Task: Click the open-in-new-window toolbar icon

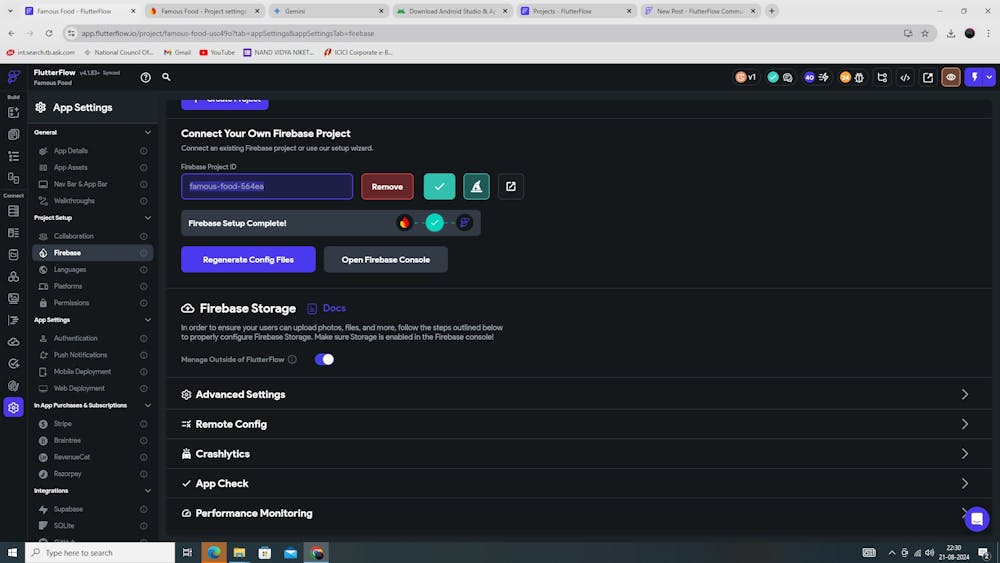Action: [x=928, y=77]
